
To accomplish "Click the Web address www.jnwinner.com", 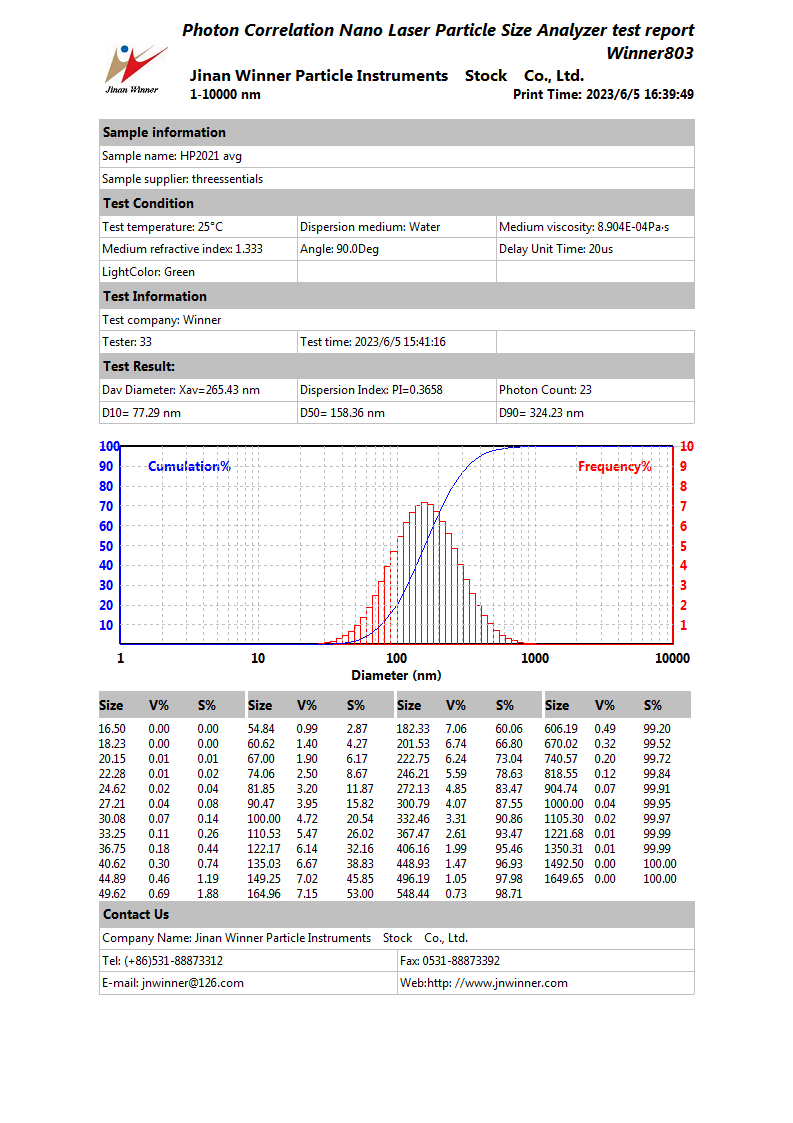I will 483,983.
